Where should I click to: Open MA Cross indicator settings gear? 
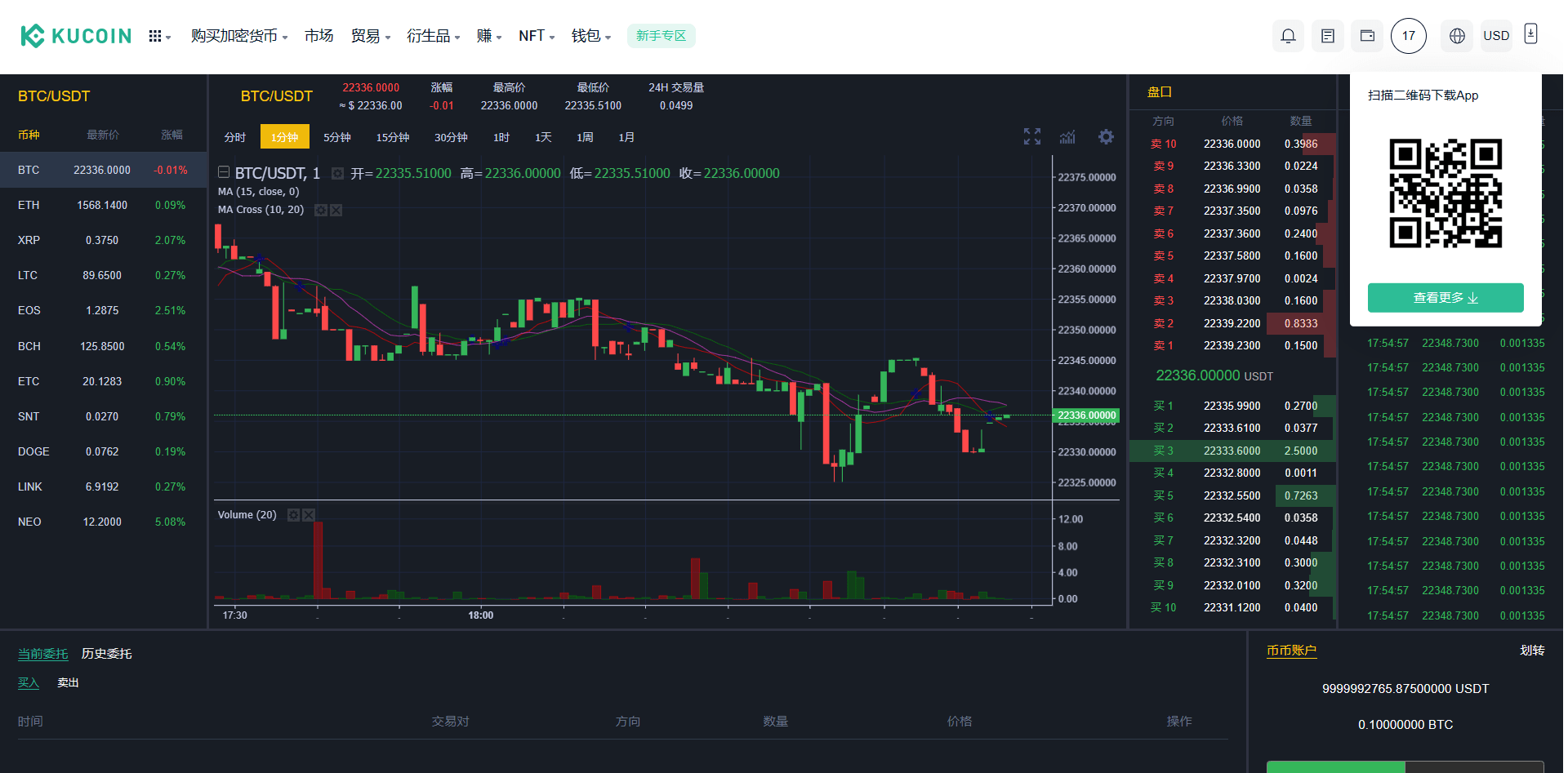[321, 211]
